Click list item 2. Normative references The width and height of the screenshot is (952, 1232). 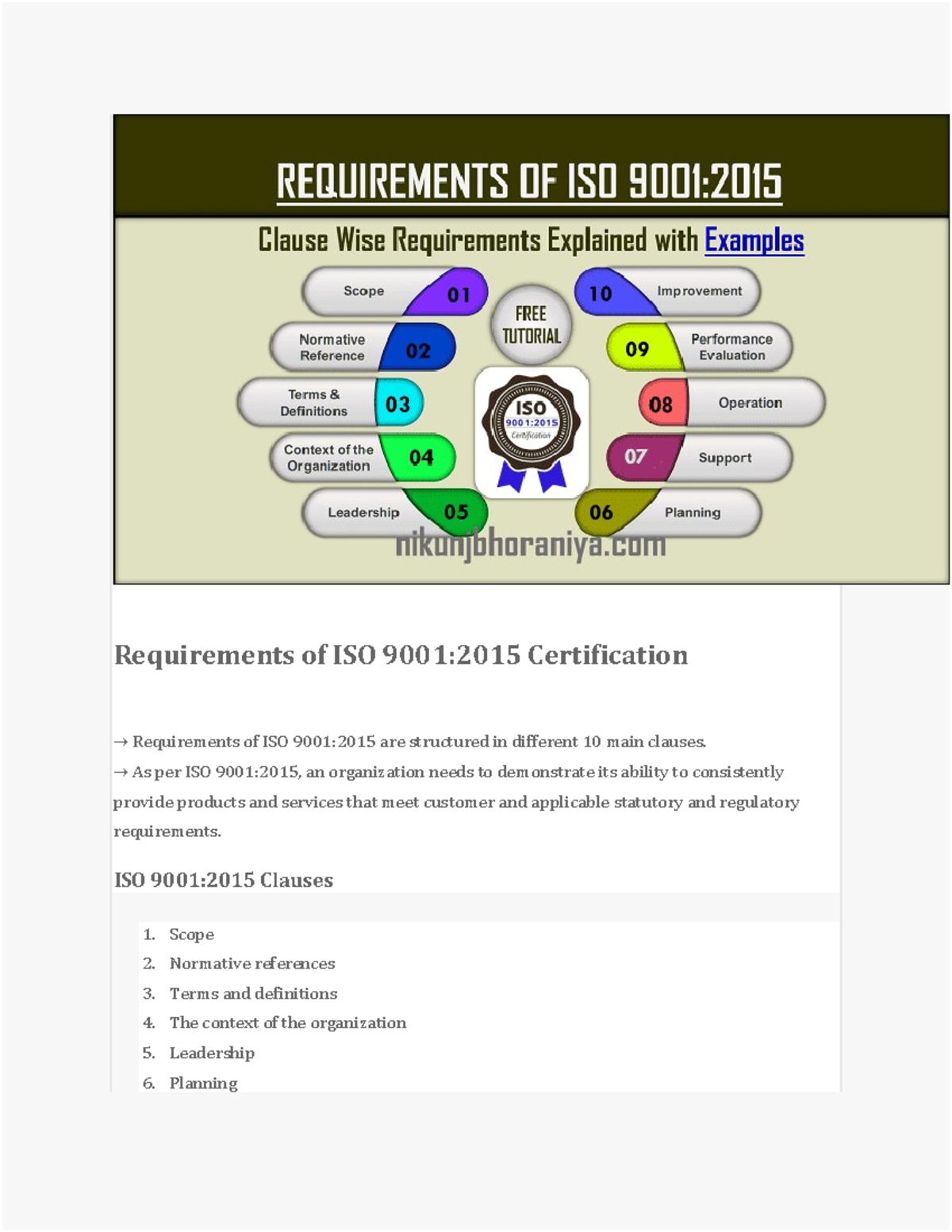point(239,964)
